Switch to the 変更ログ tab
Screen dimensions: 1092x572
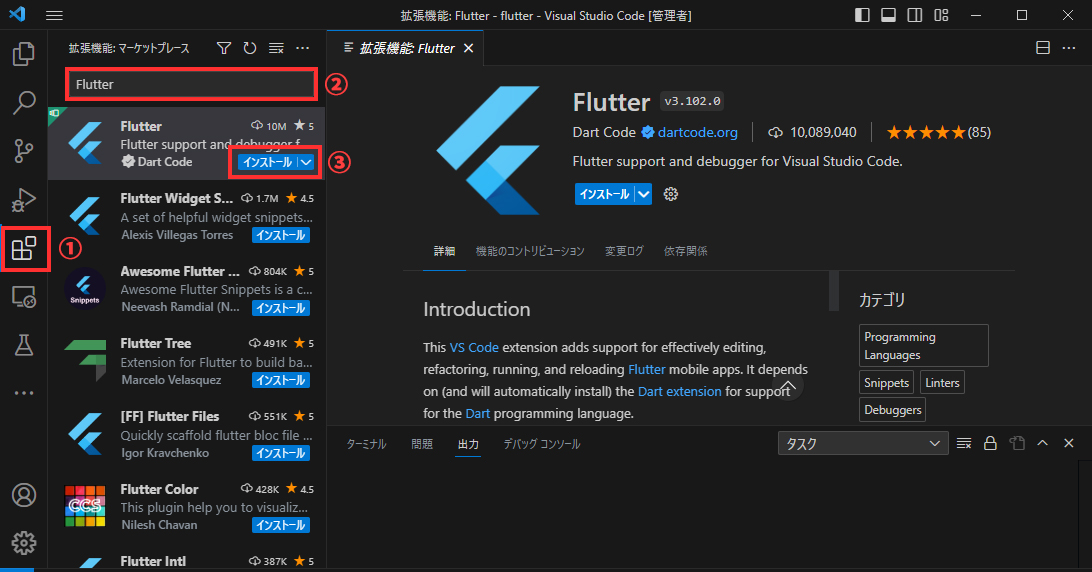(624, 251)
